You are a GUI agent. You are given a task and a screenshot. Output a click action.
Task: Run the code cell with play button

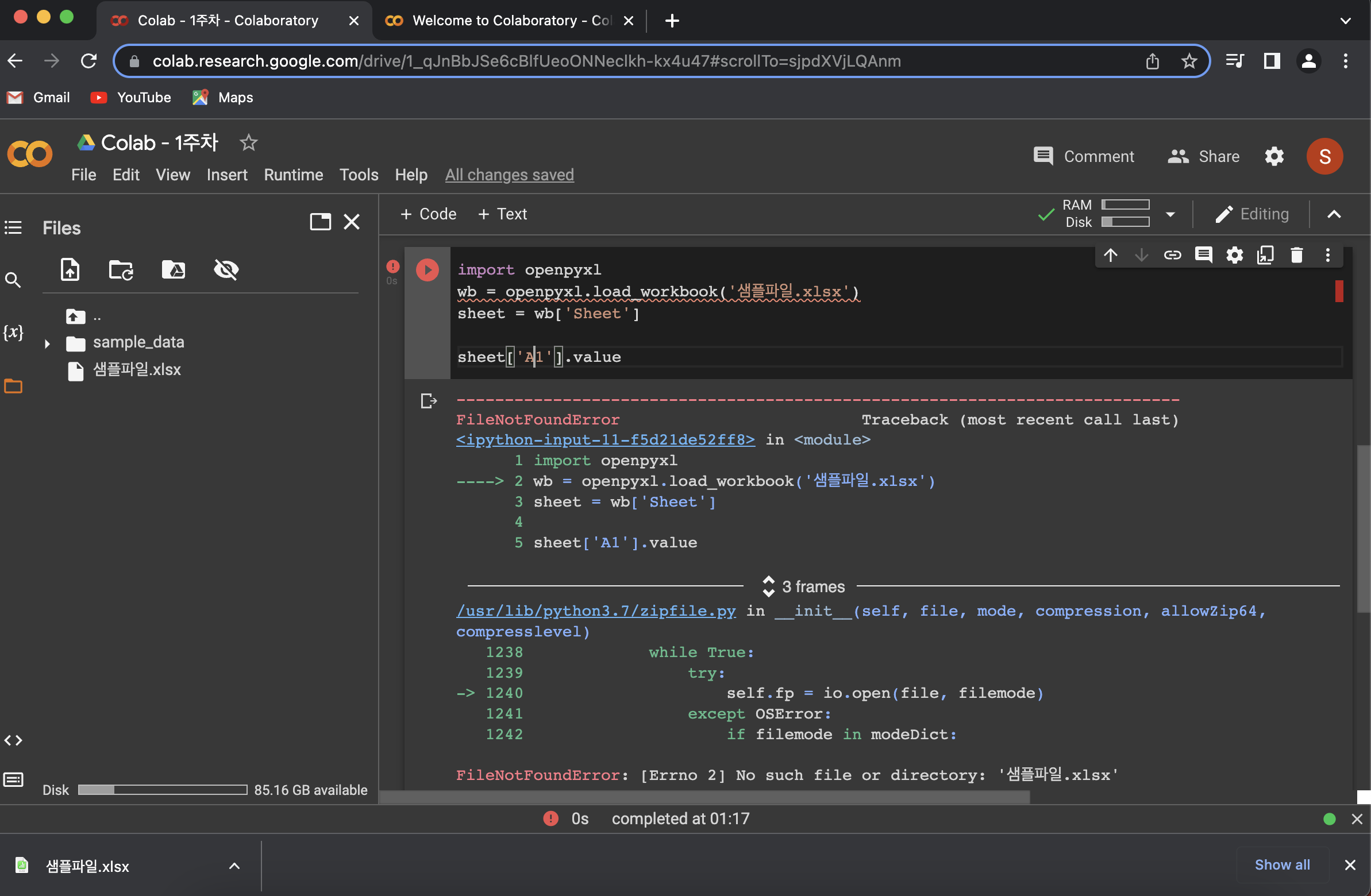tap(428, 269)
